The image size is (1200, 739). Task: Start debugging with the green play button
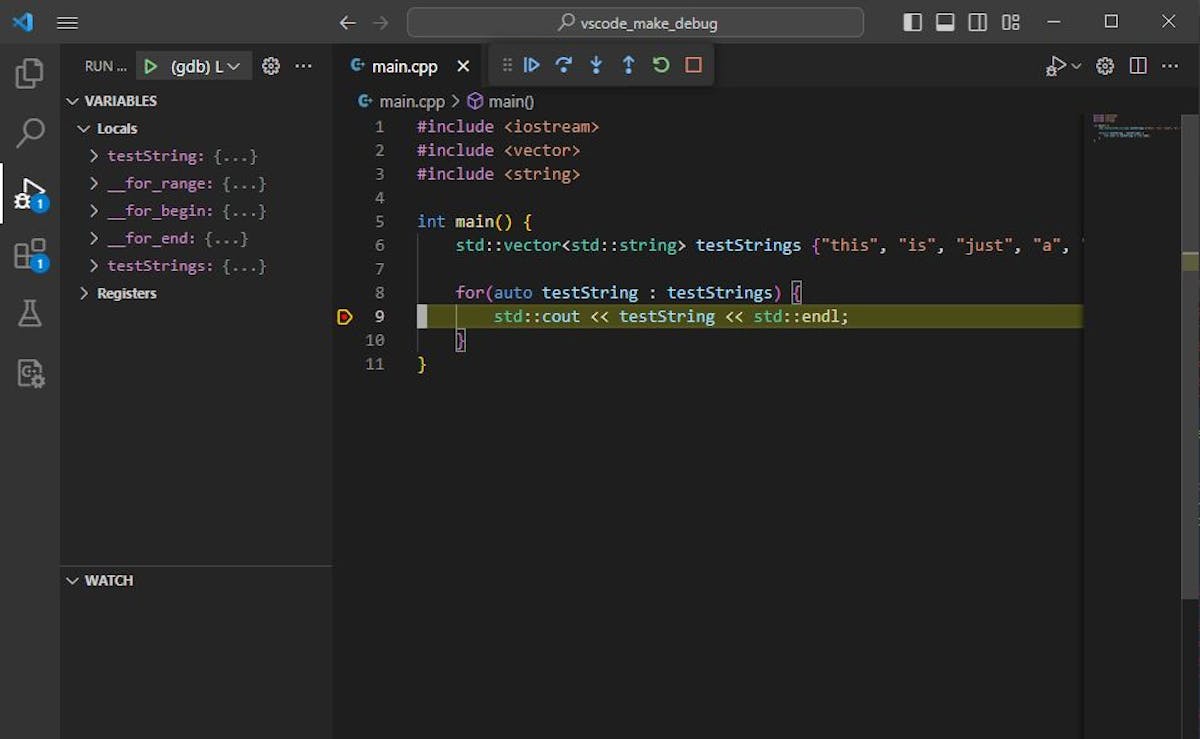tap(150, 66)
